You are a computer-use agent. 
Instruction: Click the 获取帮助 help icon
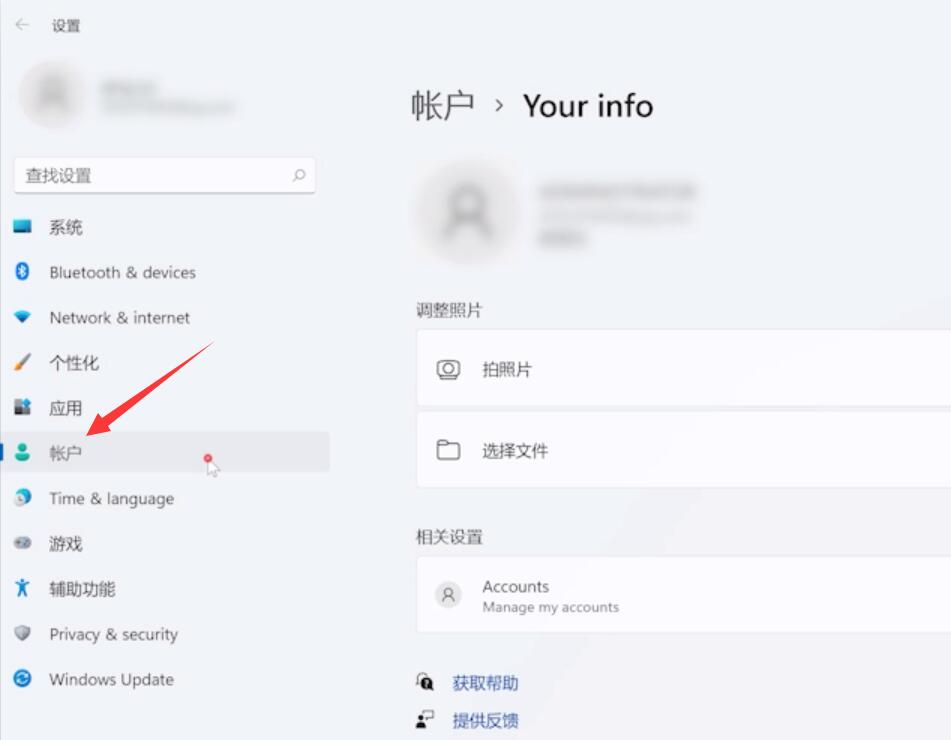click(425, 682)
